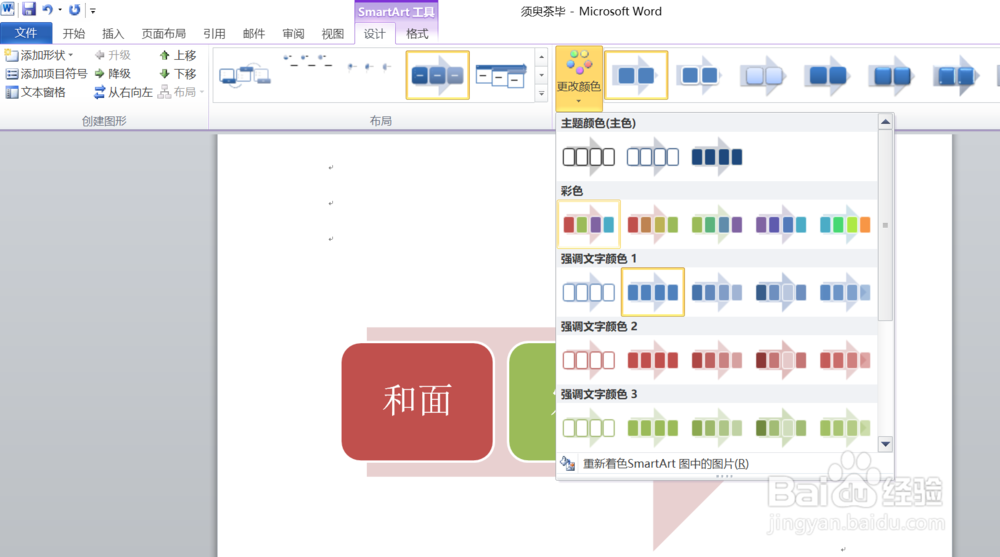Switch to the 邮件 tab

click(x=254, y=34)
